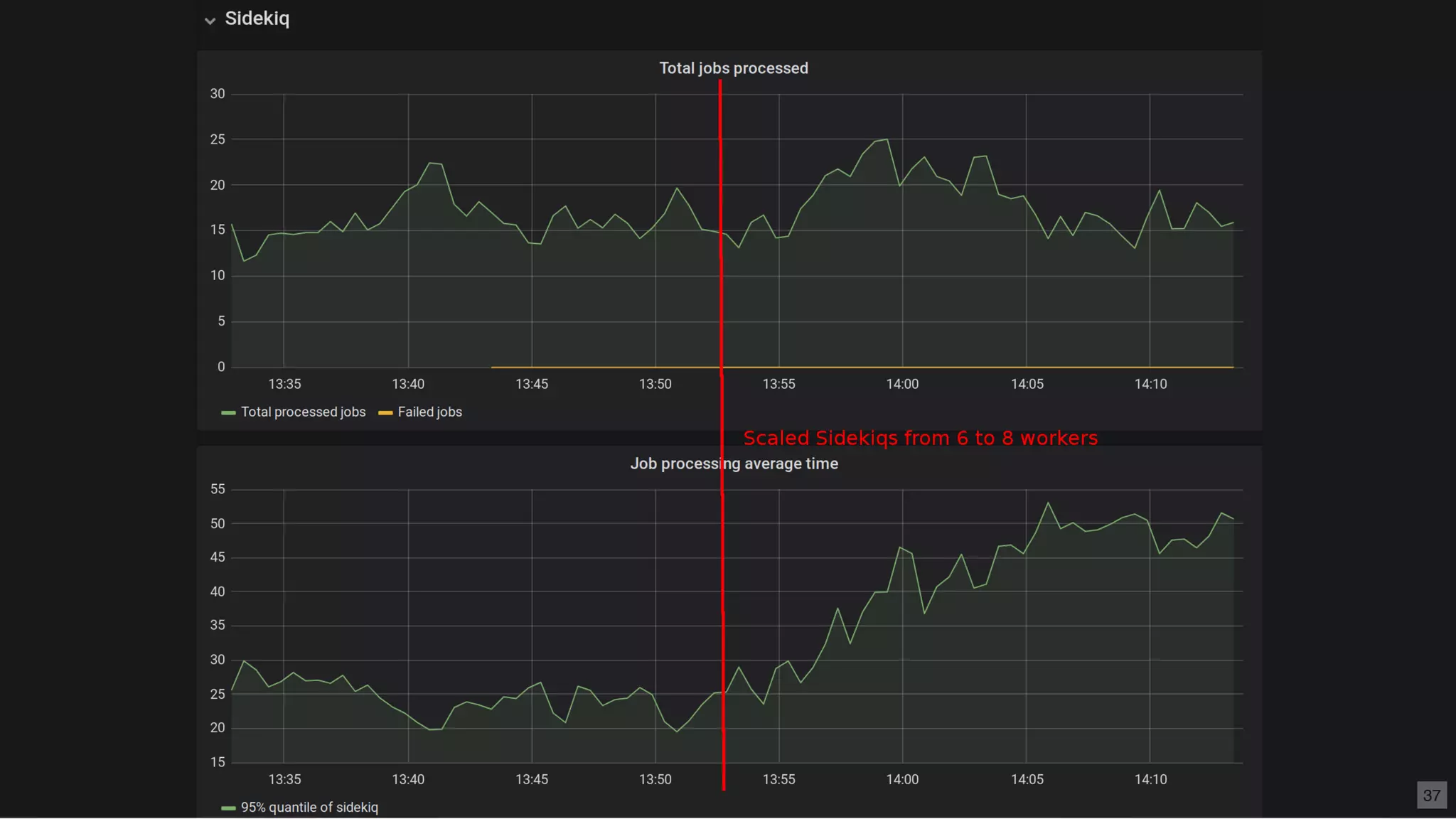Click the yellow Failed jobs color swatch
The height and width of the screenshot is (819, 1456).
pos(385,413)
